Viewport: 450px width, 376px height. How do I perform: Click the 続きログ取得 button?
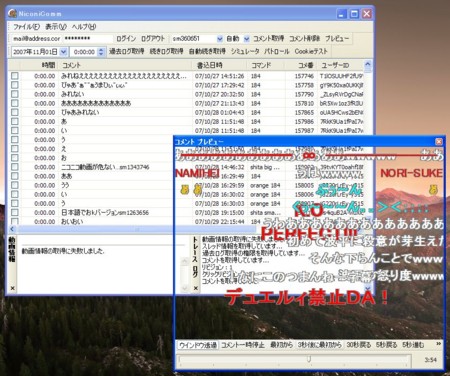click(x=167, y=51)
